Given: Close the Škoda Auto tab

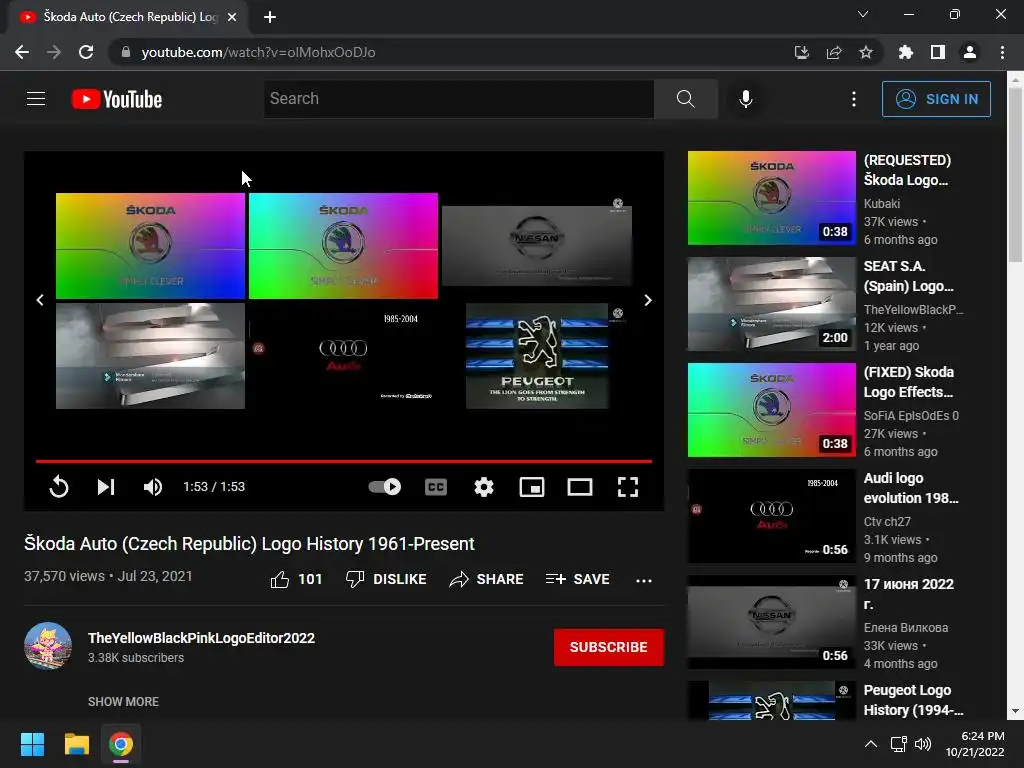Looking at the screenshot, I should (232, 17).
